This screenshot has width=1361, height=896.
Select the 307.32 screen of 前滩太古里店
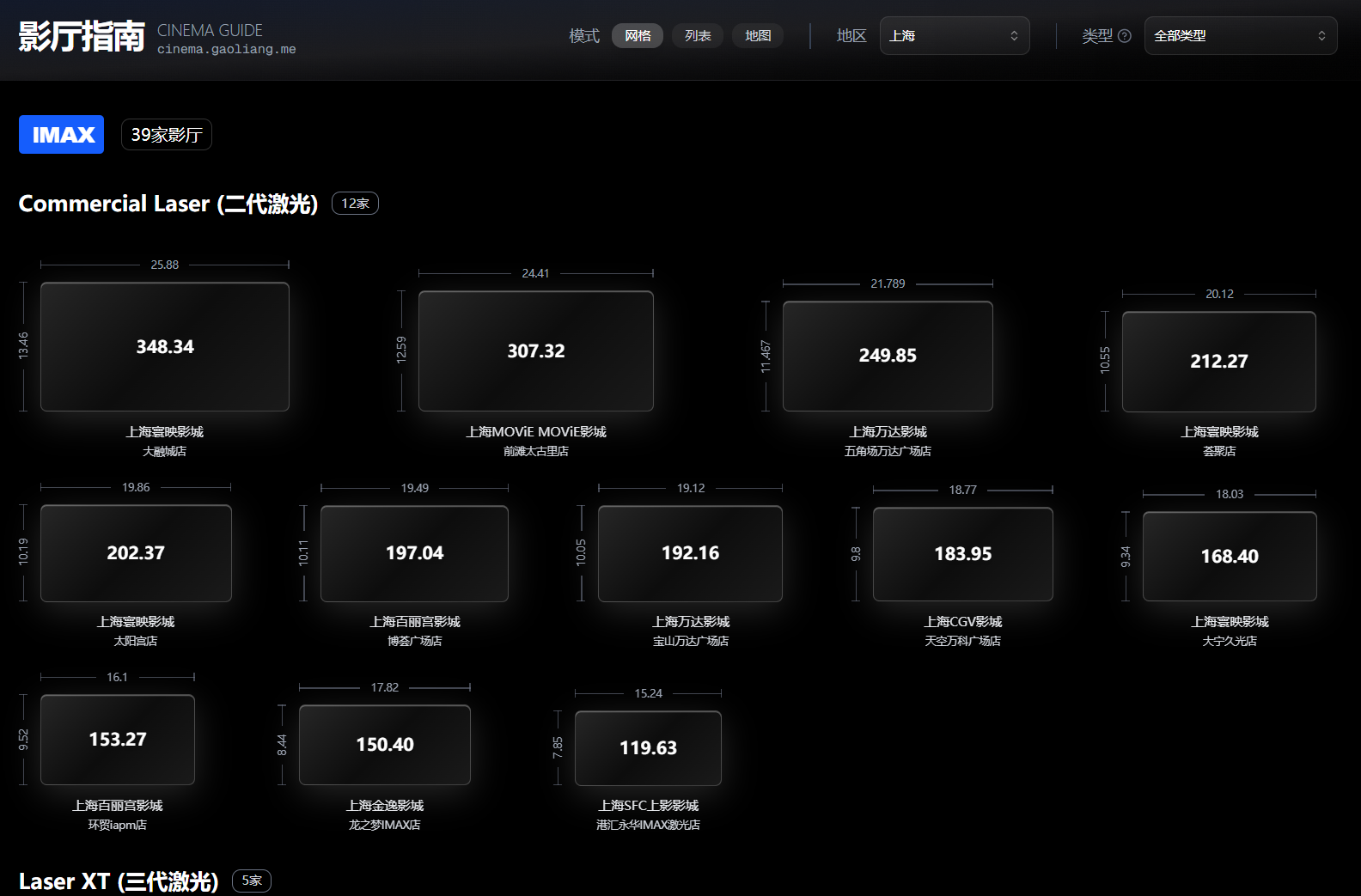click(536, 351)
